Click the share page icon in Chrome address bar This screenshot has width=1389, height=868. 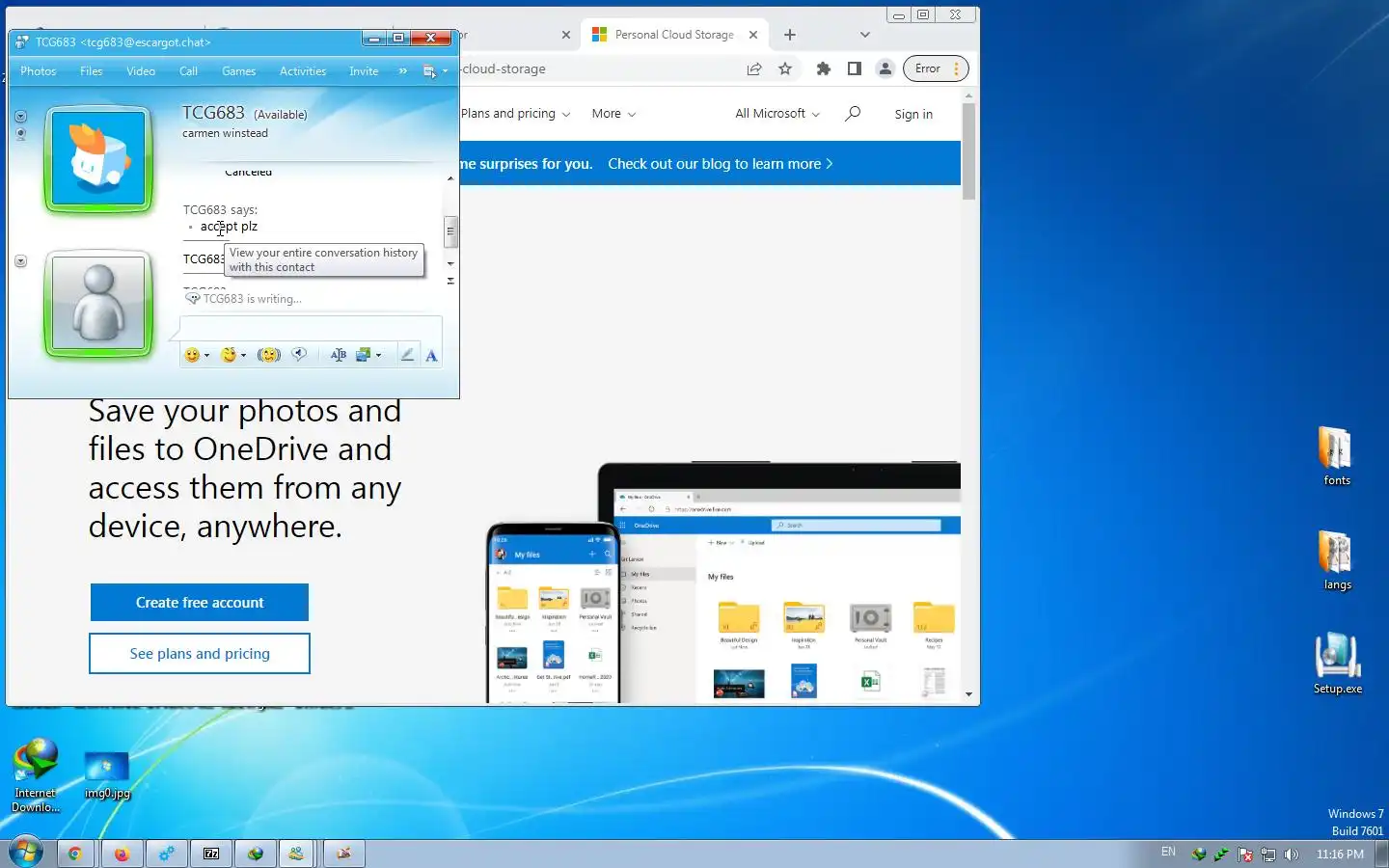click(754, 68)
